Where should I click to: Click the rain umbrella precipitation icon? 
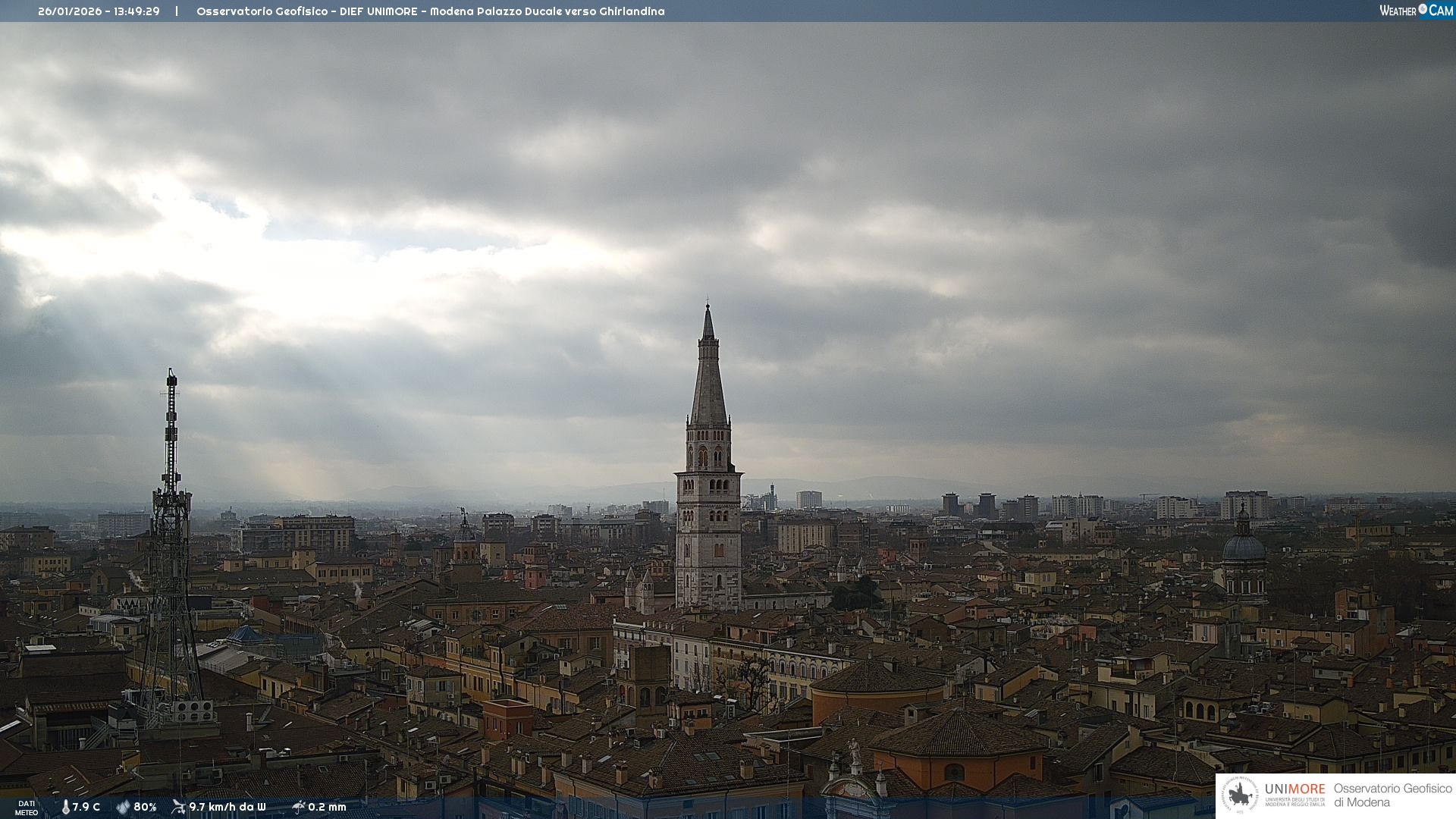point(299,807)
